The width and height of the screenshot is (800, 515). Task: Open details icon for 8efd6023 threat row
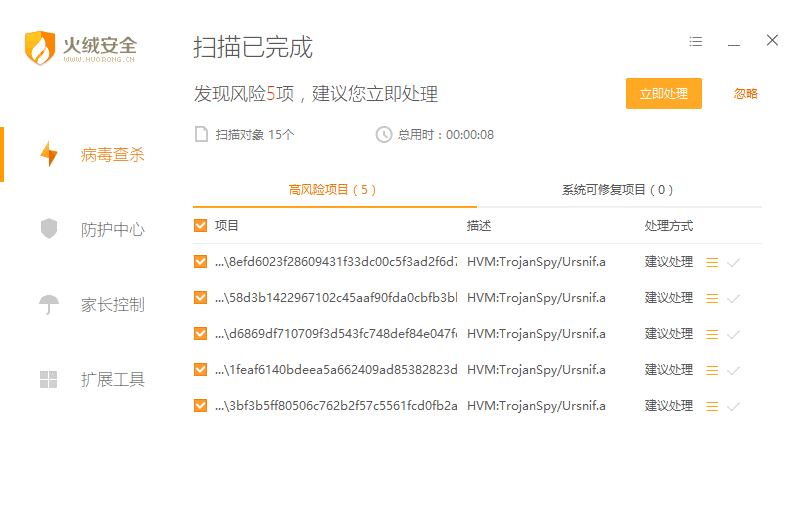(712, 262)
